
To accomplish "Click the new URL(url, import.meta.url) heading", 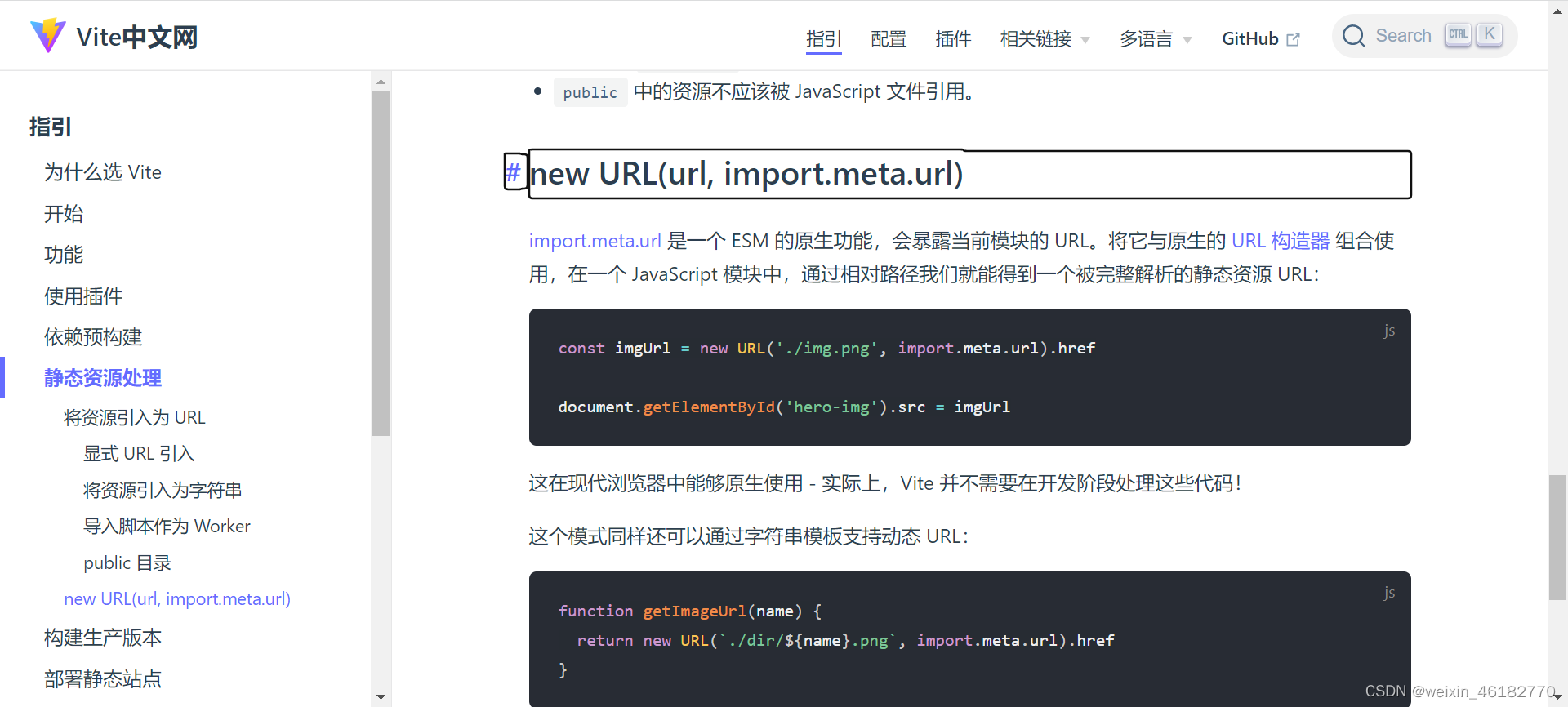I will [x=746, y=173].
